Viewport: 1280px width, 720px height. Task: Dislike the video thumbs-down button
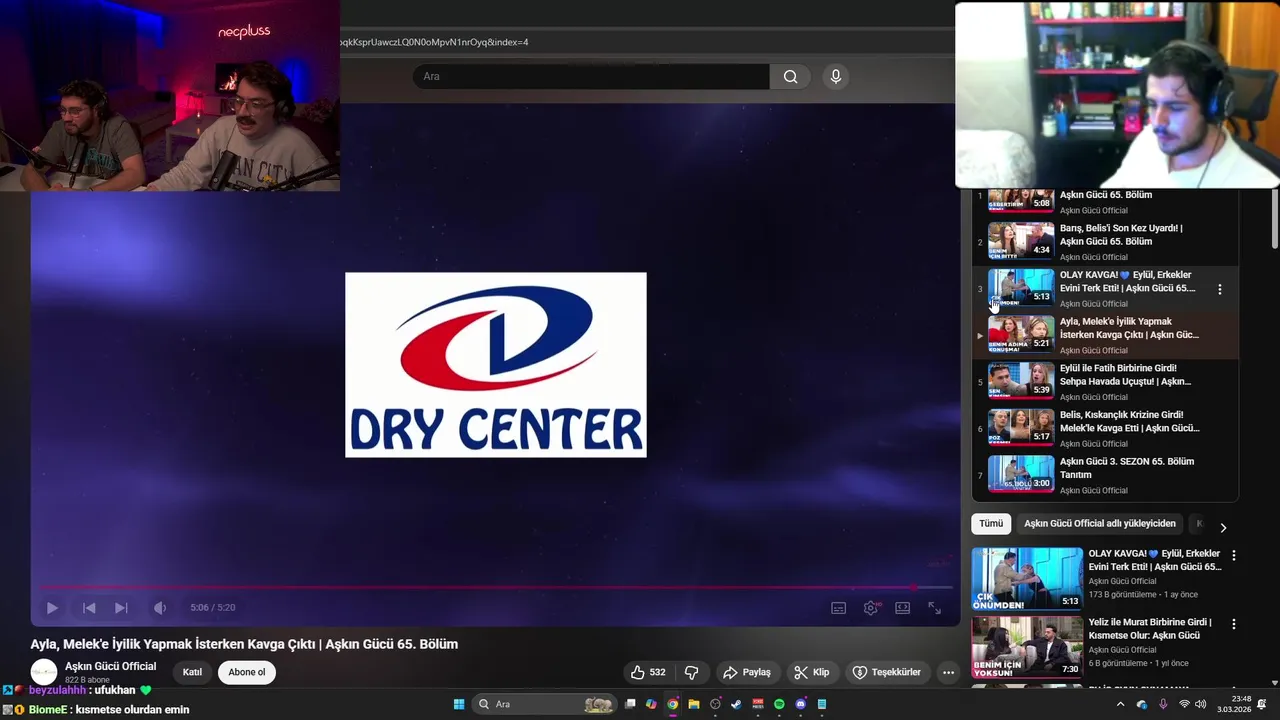(x=691, y=672)
